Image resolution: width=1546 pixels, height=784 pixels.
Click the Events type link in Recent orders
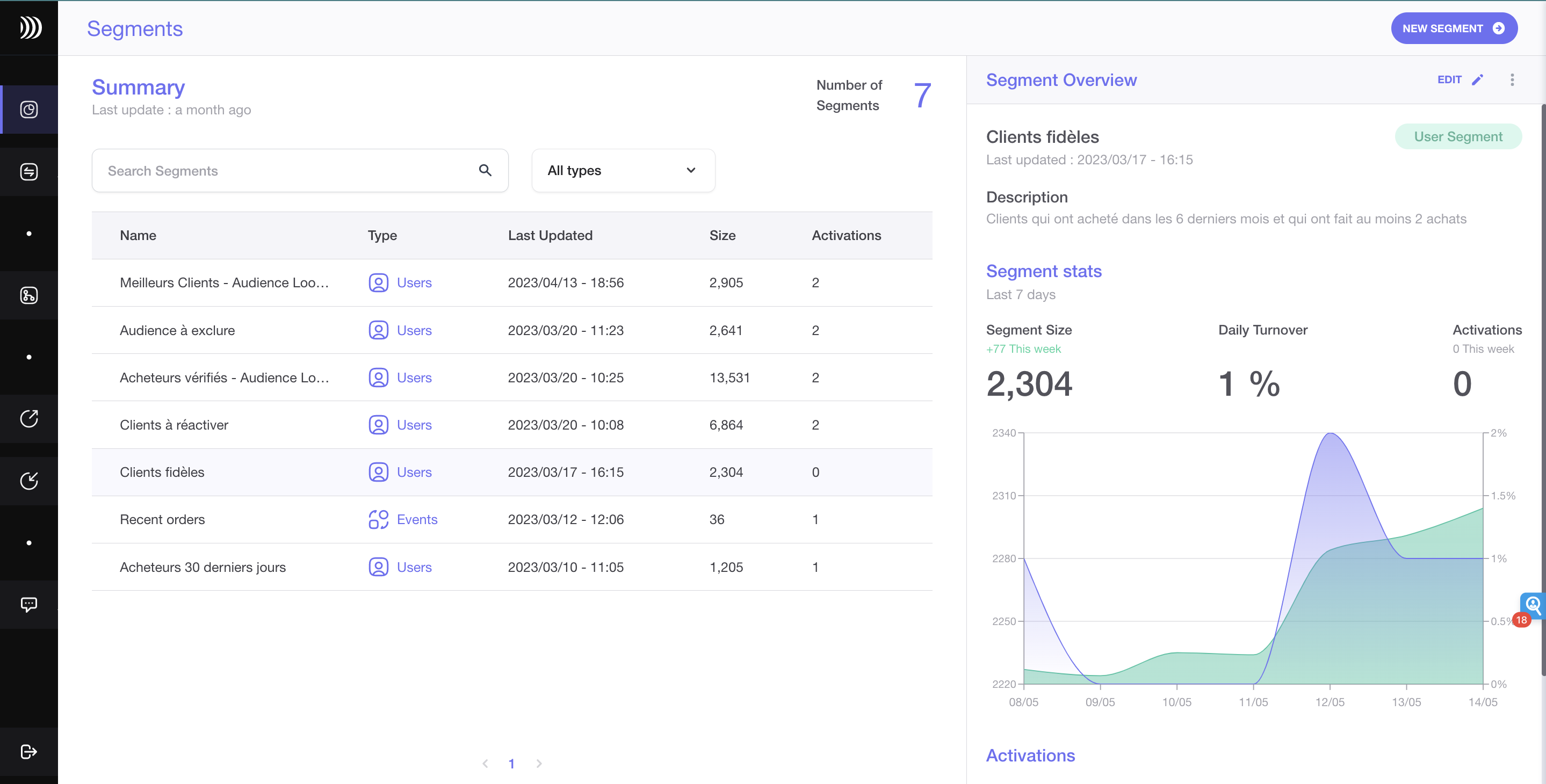pos(417,519)
